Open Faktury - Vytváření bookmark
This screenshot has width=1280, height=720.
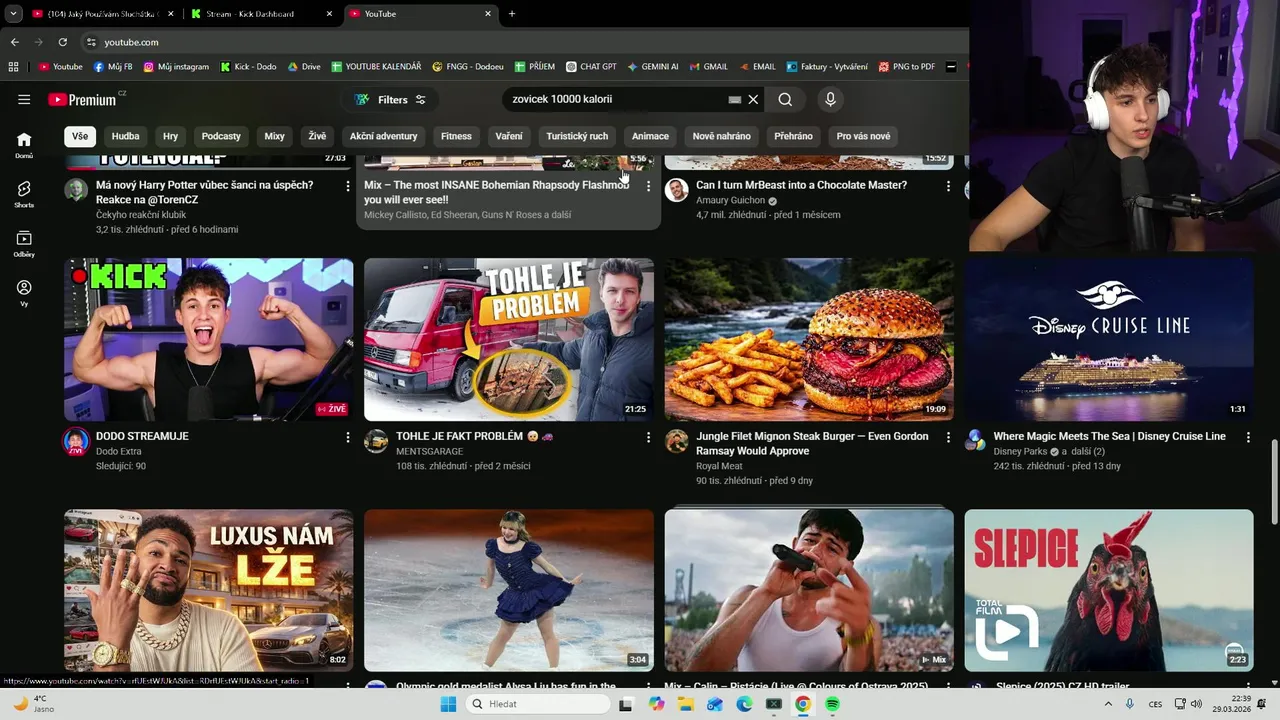click(827, 67)
